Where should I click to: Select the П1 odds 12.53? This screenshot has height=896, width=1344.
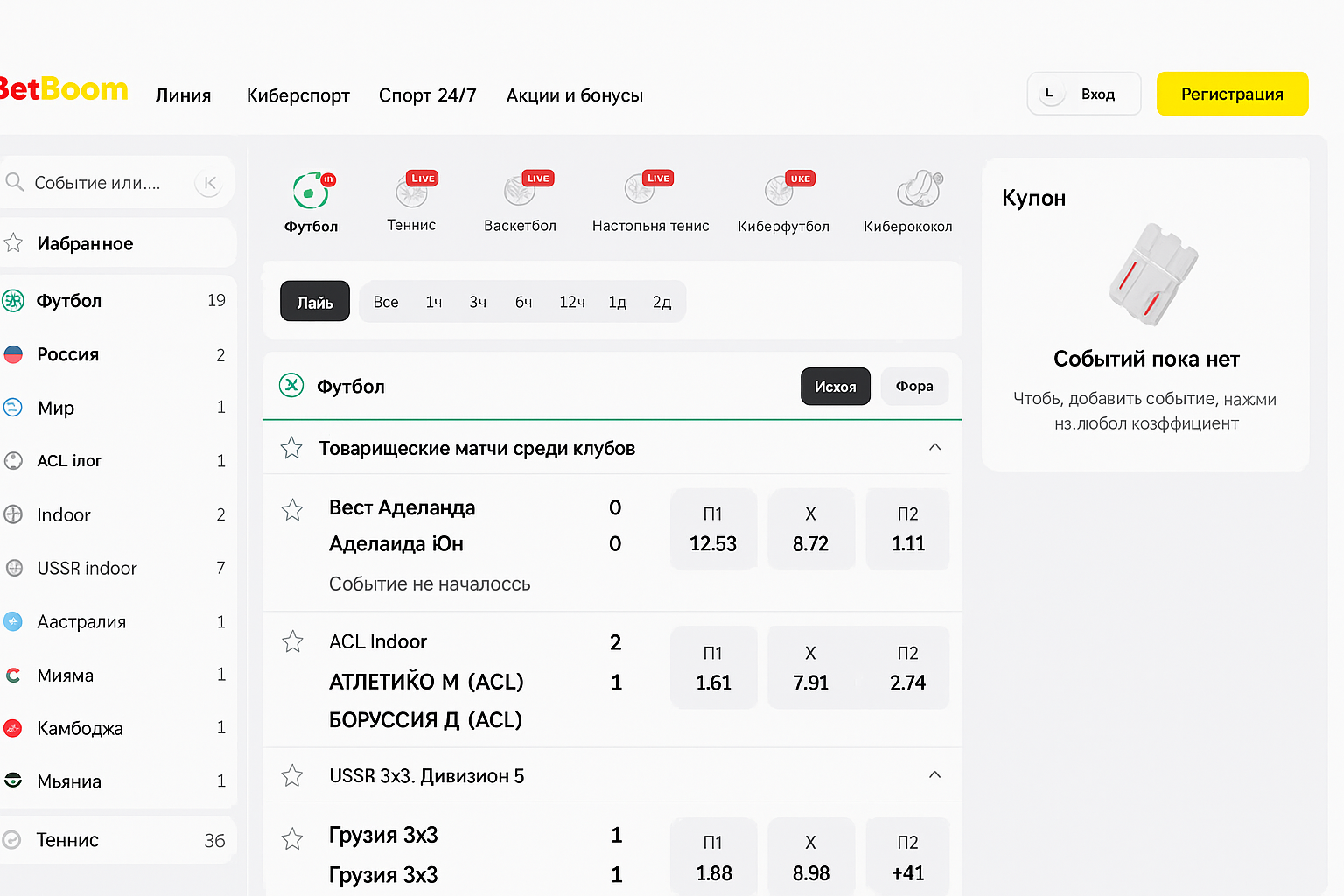coord(713,529)
